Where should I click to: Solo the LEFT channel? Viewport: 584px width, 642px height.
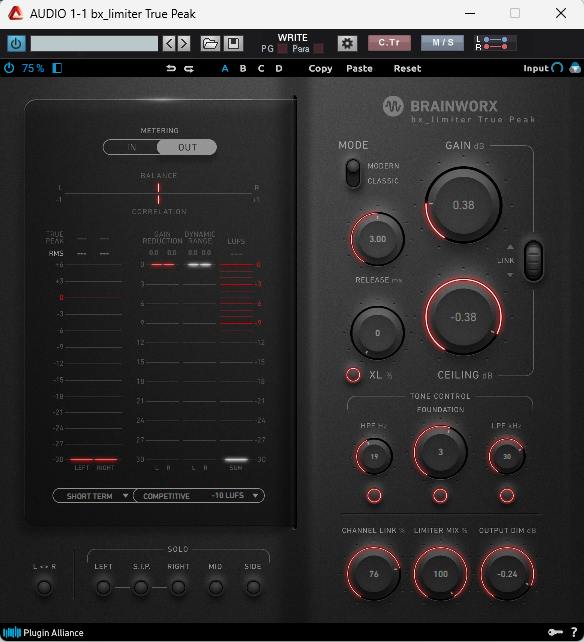[x=103, y=588]
